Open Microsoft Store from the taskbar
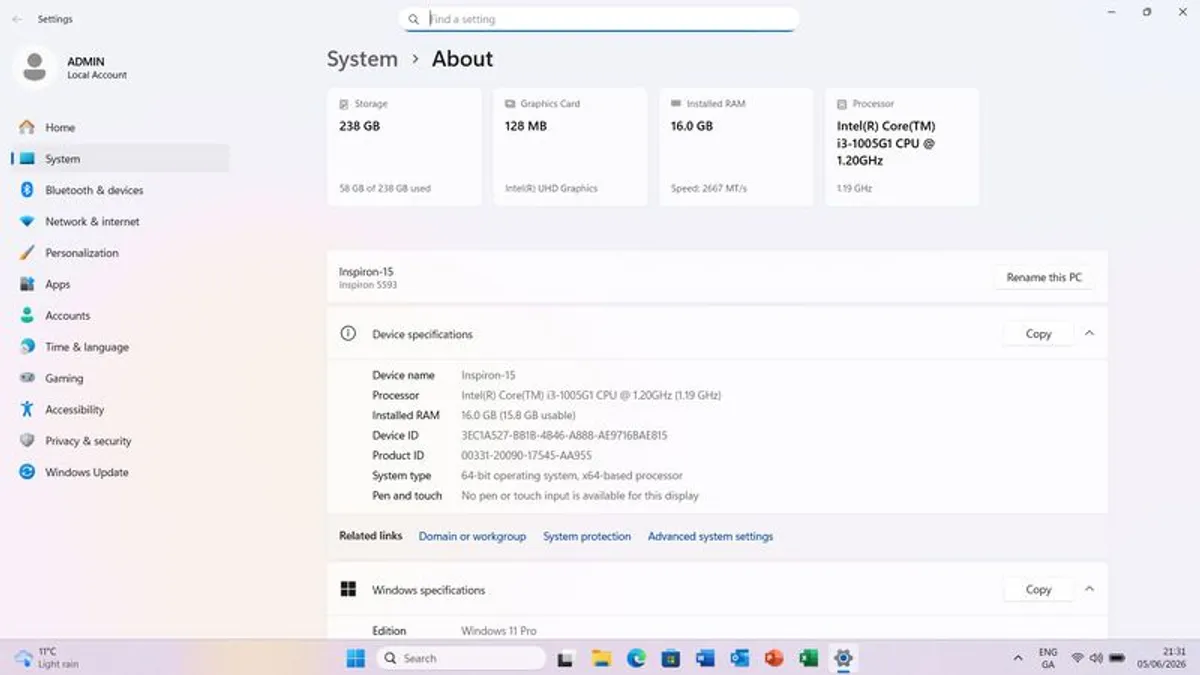Image resolution: width=1200 pixels, height=675 pixels. click(671, 658)
